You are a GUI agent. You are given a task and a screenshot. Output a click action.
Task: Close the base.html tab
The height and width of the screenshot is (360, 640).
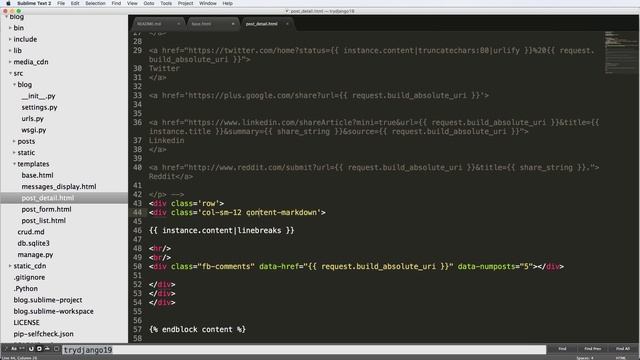coord(233,24)
